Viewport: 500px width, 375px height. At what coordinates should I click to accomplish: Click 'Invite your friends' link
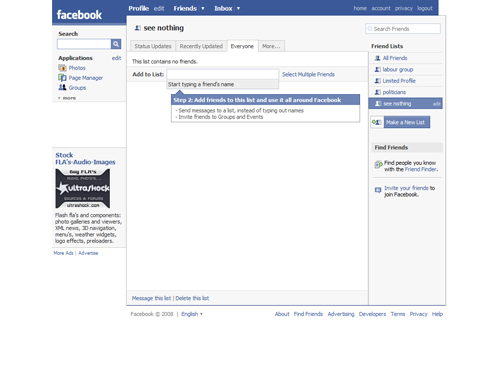406,188
